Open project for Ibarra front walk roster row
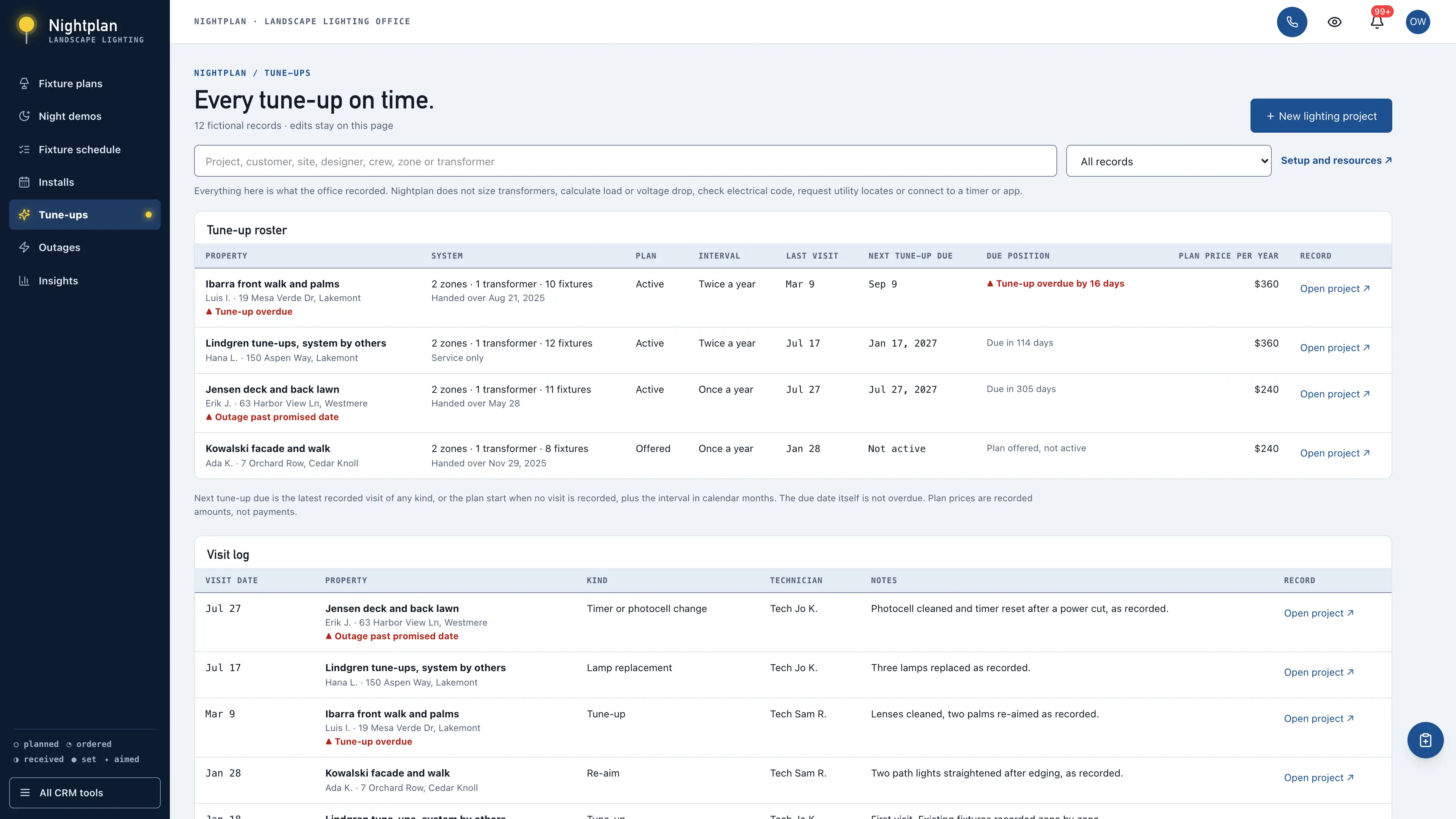Screen dimensions: 1456x819 [1335, 289]
